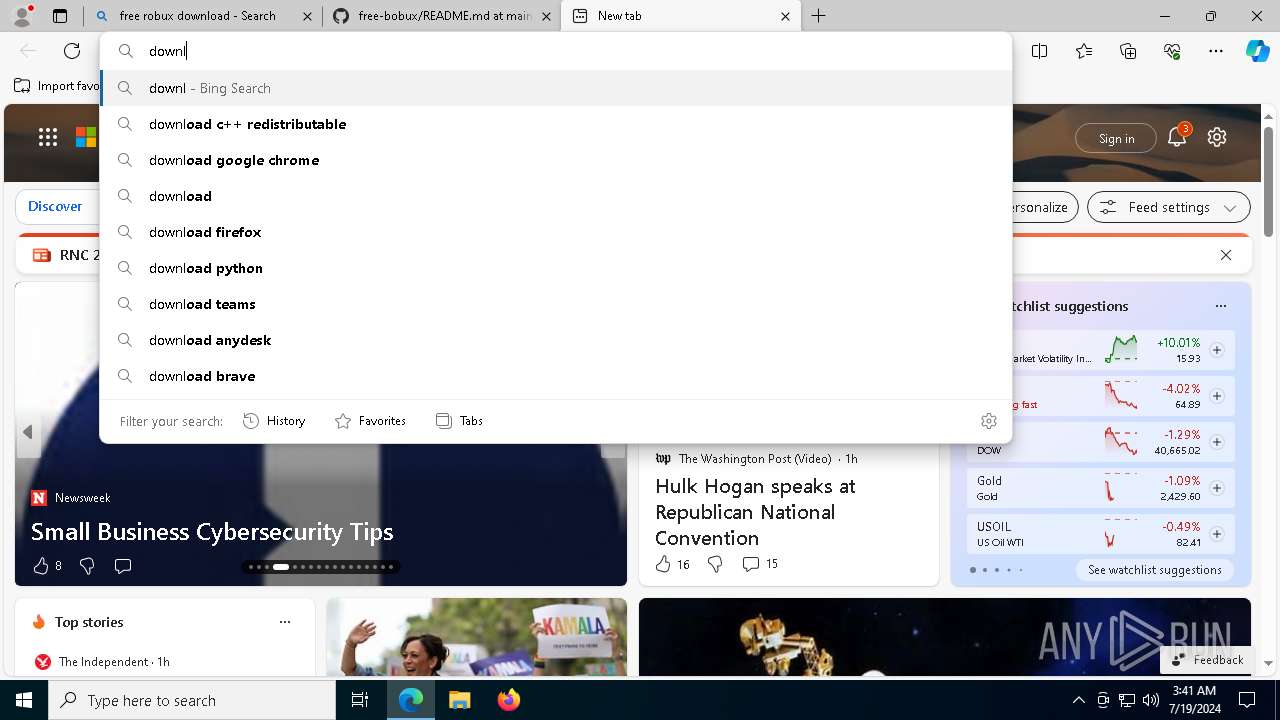Viewport: 1280px width, 720px height.
Task: Open Kamala rally photo thumbnail
Action: (476, 637)
